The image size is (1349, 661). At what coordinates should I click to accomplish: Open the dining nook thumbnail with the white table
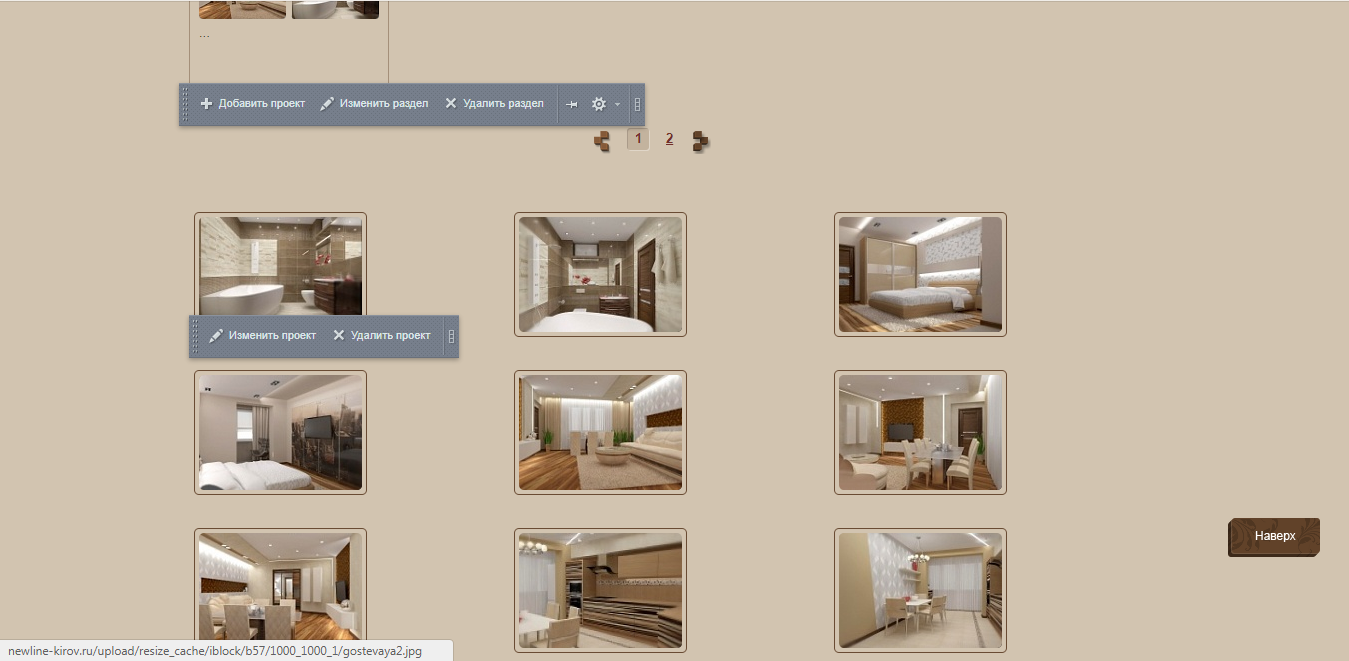(920, 590)
